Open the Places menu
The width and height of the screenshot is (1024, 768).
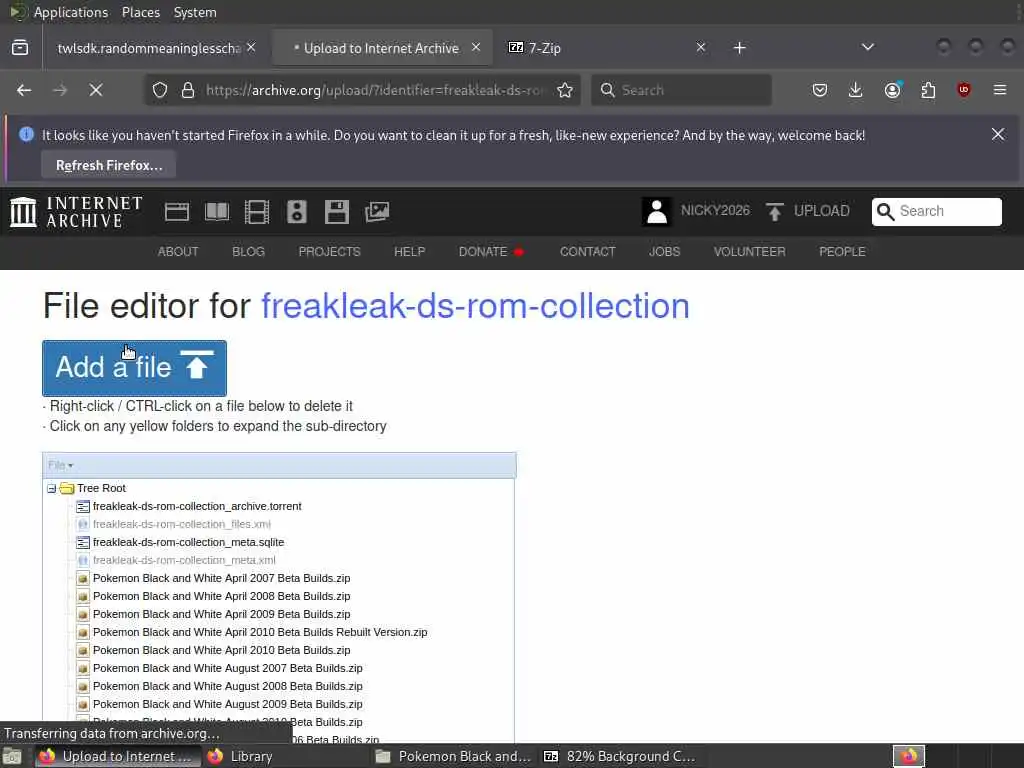140,12
